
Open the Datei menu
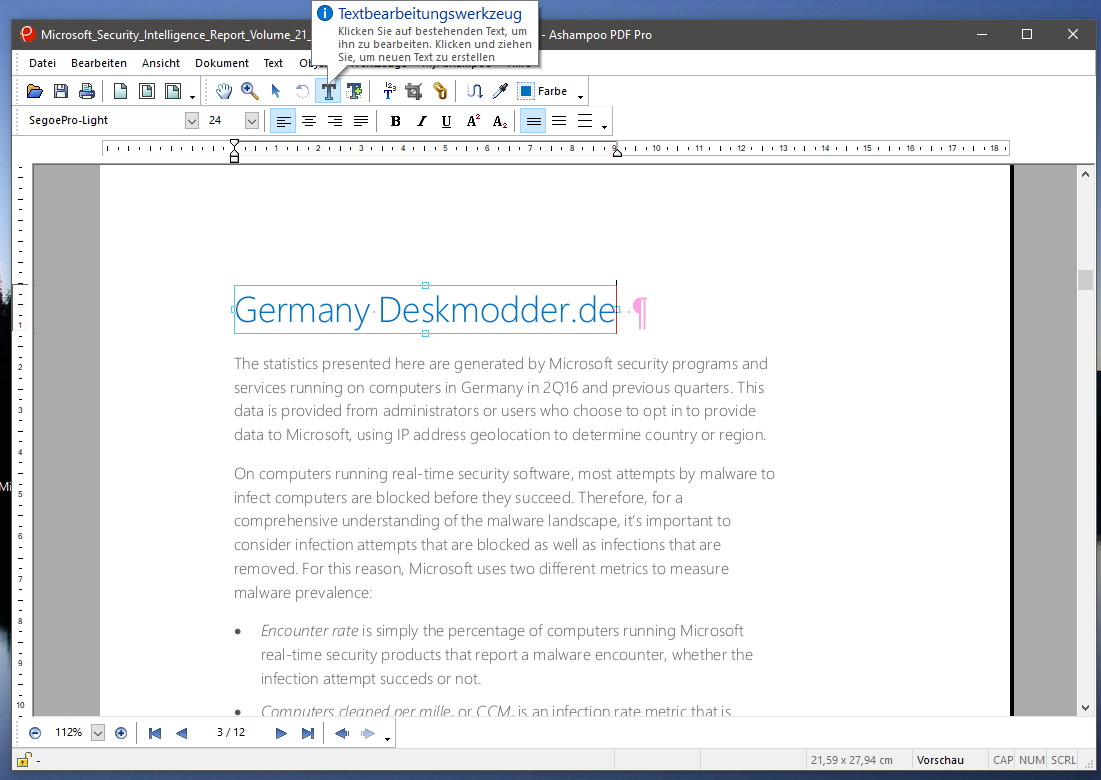pos(42,63)
